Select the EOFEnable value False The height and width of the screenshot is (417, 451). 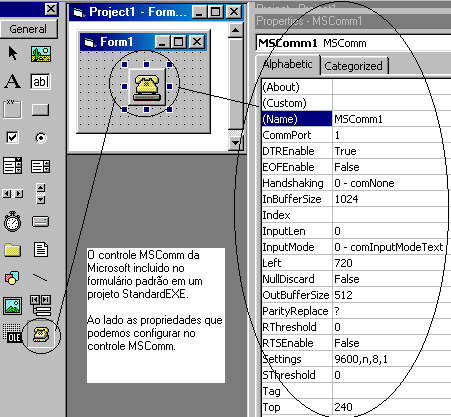(x=392, y=167)
